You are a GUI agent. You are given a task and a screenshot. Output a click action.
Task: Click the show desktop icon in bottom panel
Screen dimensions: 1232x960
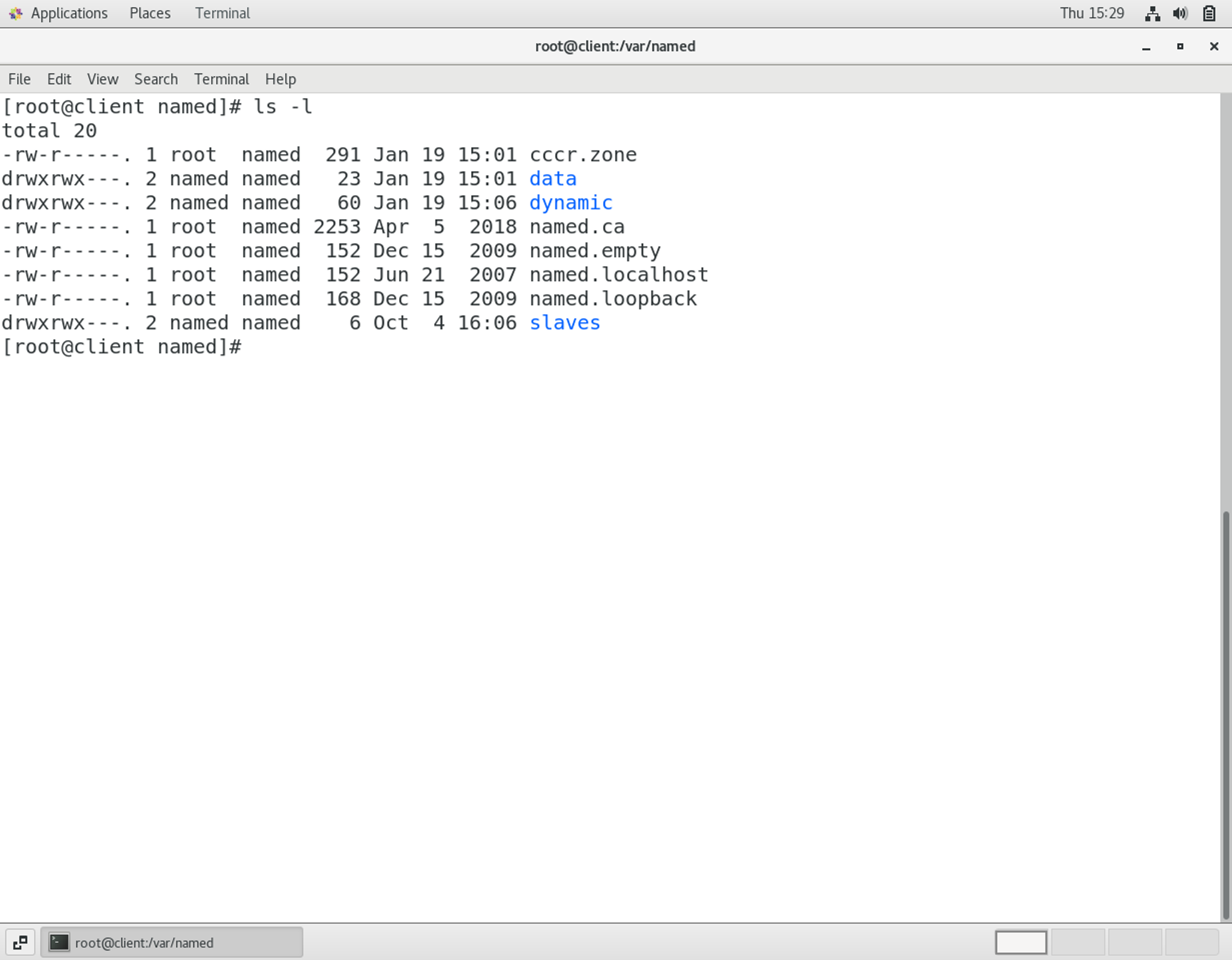(20, 942)
